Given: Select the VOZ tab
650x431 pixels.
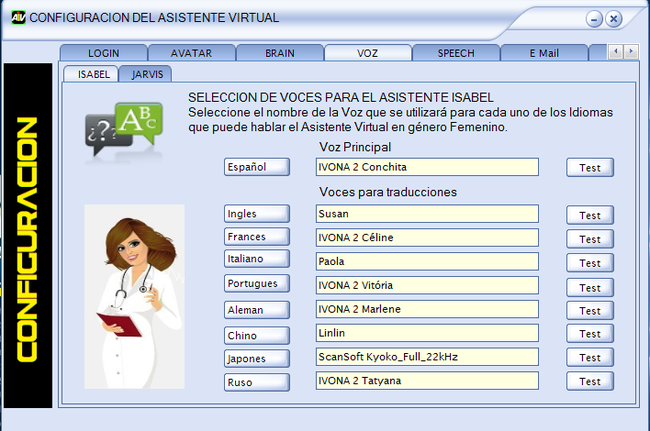Looking at the screenshot, I should (x=368, y=53).
